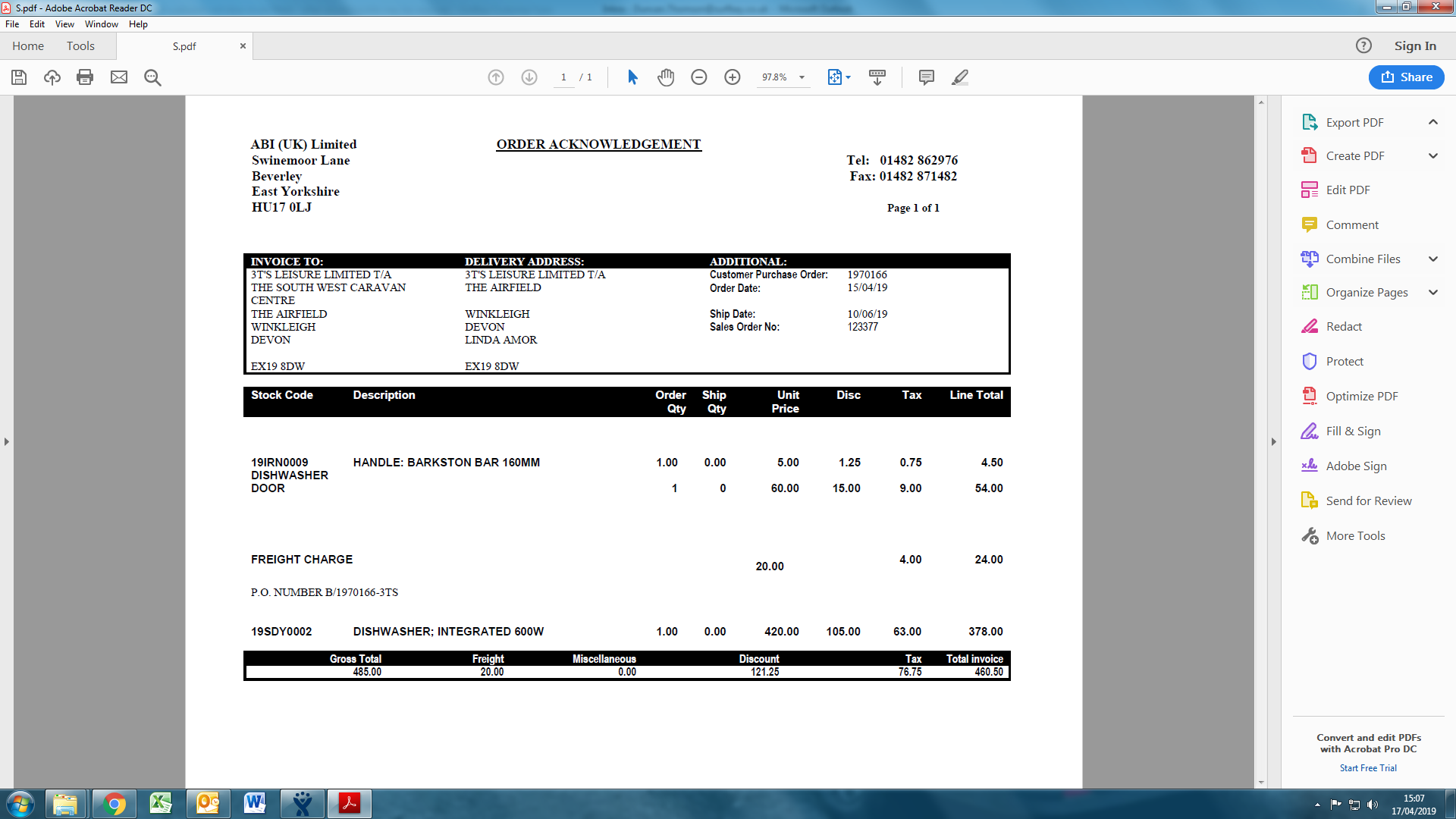Click the Start Free Trial link
This screenshot has width=1456, height=819.
tap(1367, 768)
